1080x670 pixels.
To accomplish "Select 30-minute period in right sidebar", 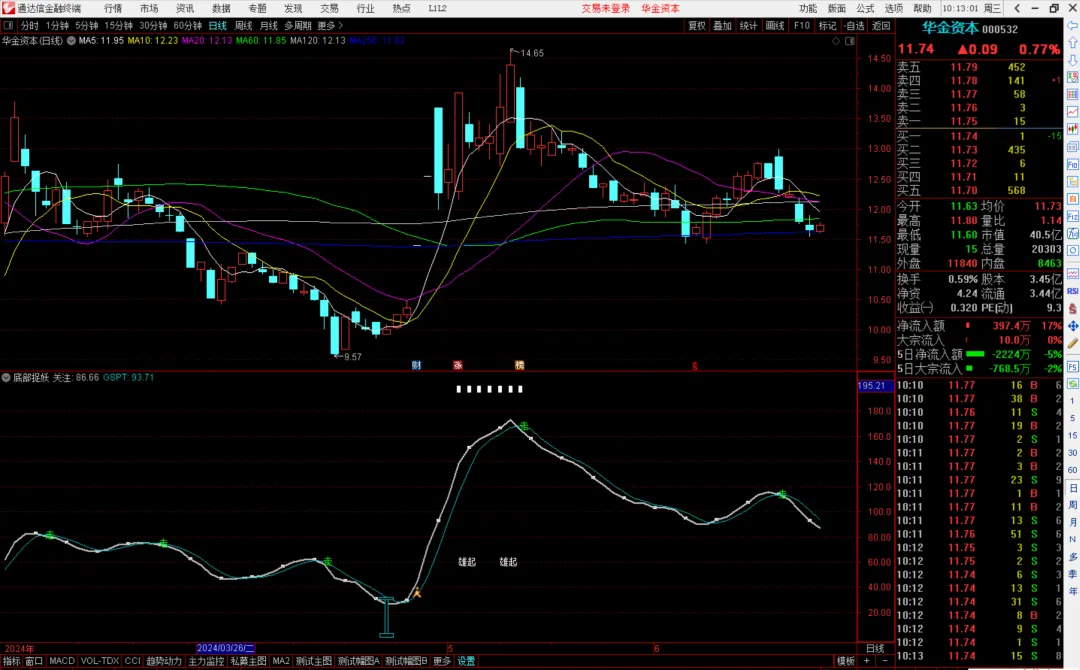I will point(1072,452).
